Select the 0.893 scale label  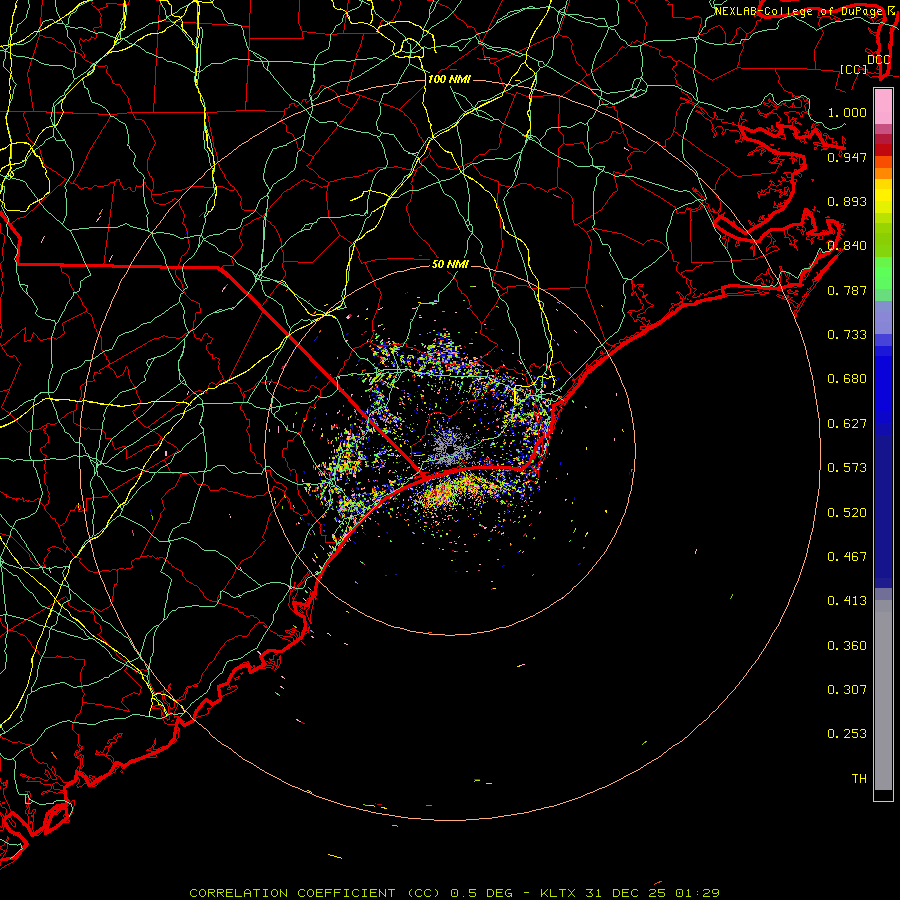(x=847, y=201)
